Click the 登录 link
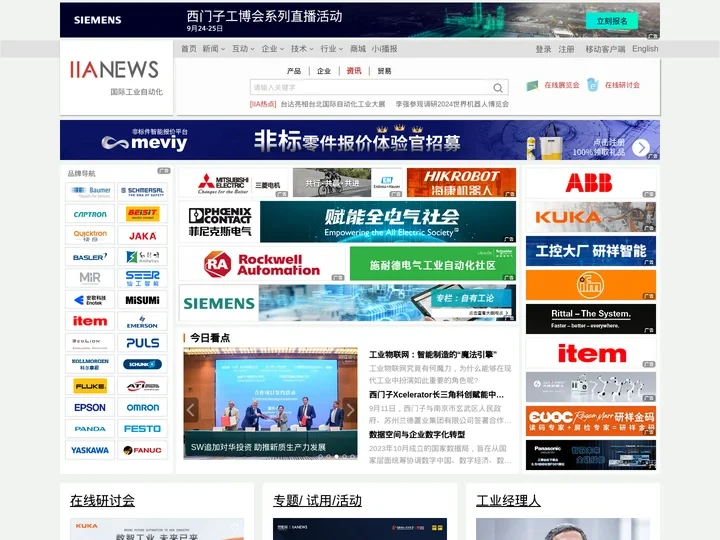 pos(543,49)
